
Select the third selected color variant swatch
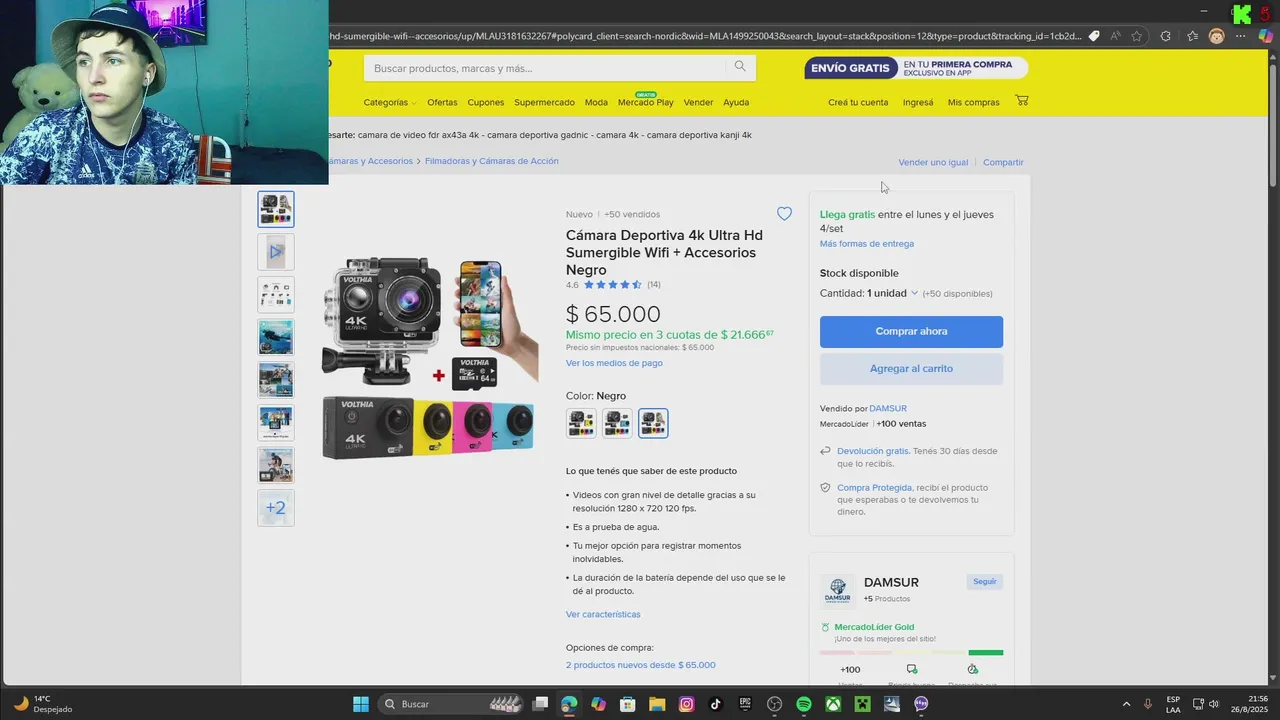point(653,423)
